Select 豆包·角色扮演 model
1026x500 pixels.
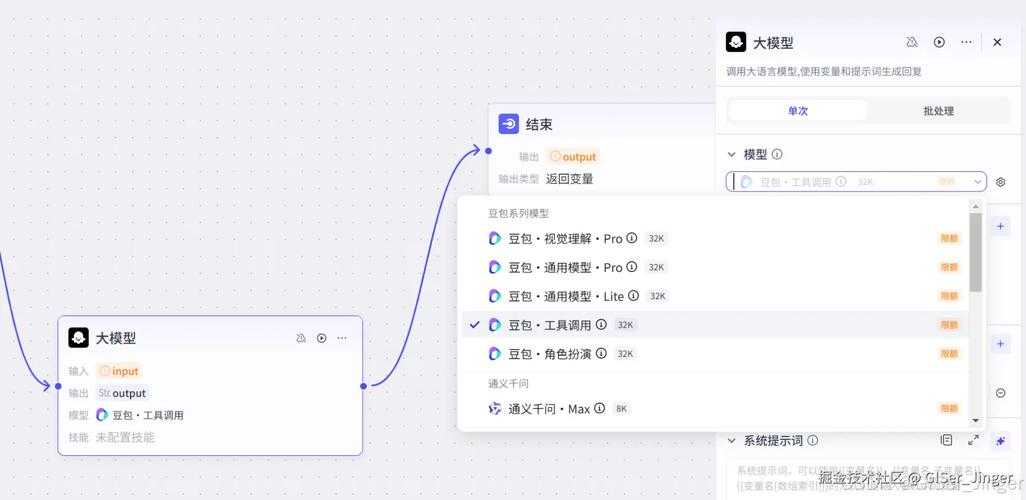click(715, 353)
